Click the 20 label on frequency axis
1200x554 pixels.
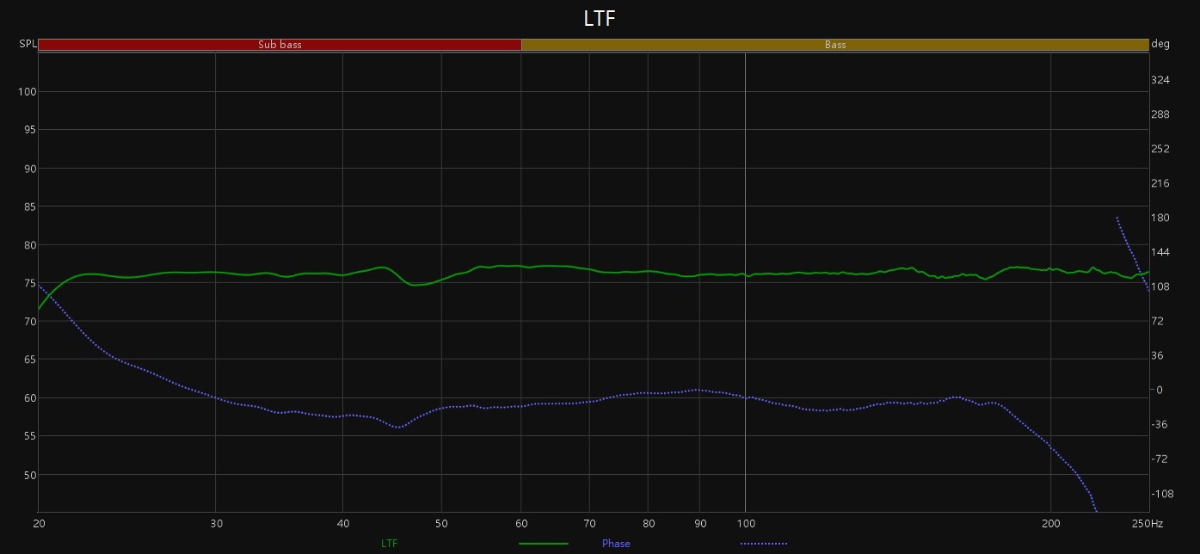[x=39, y=523]
